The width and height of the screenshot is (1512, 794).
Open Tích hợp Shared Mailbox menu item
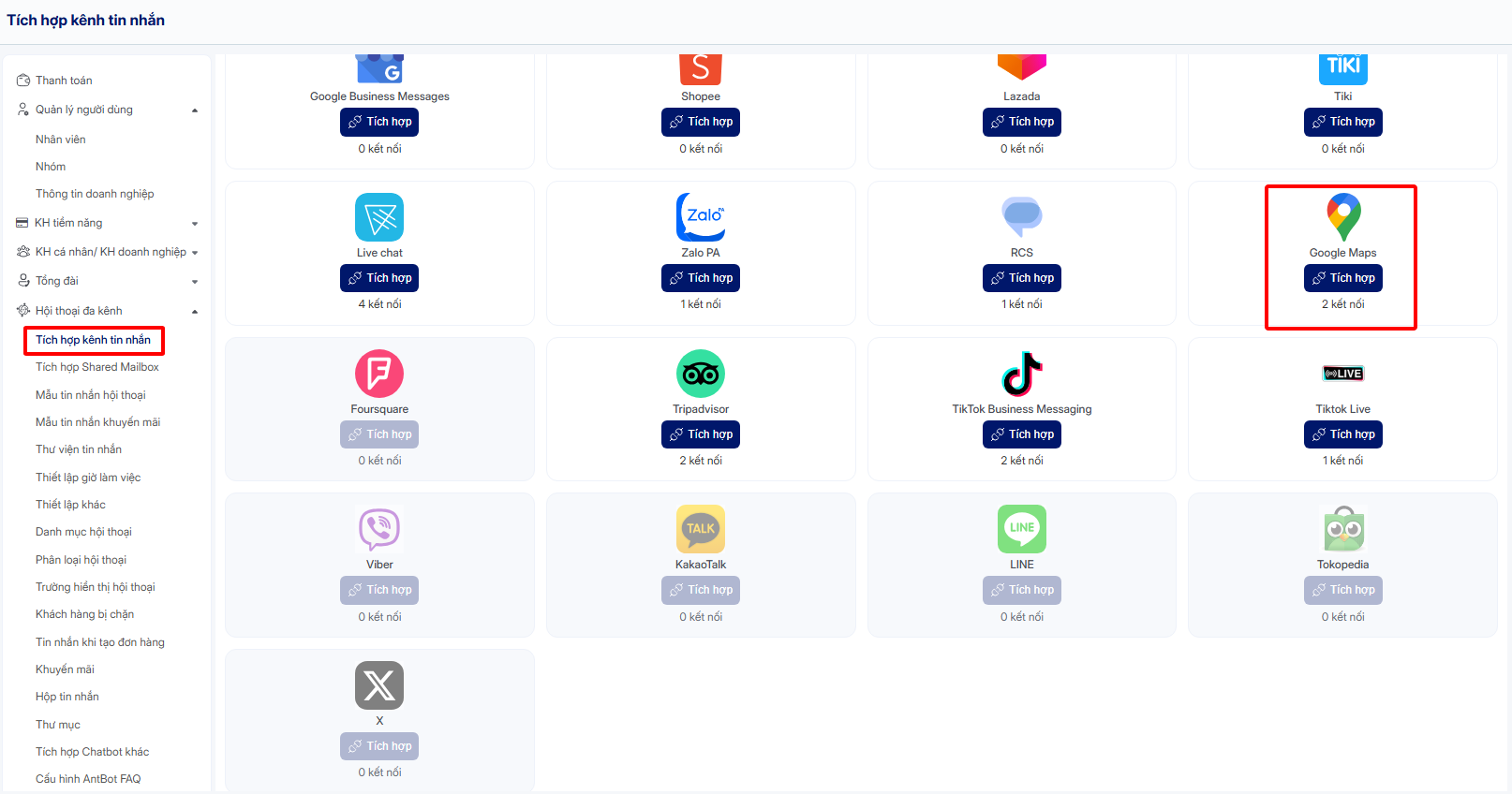coord(97,367)
